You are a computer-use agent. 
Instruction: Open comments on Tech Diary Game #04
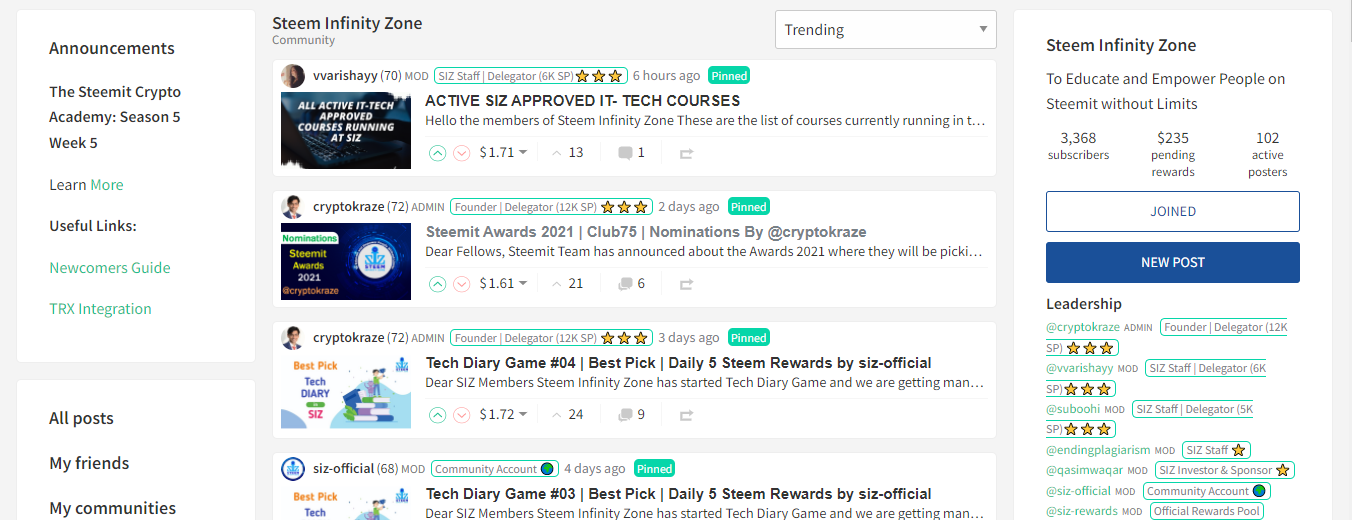coord(631,415)
